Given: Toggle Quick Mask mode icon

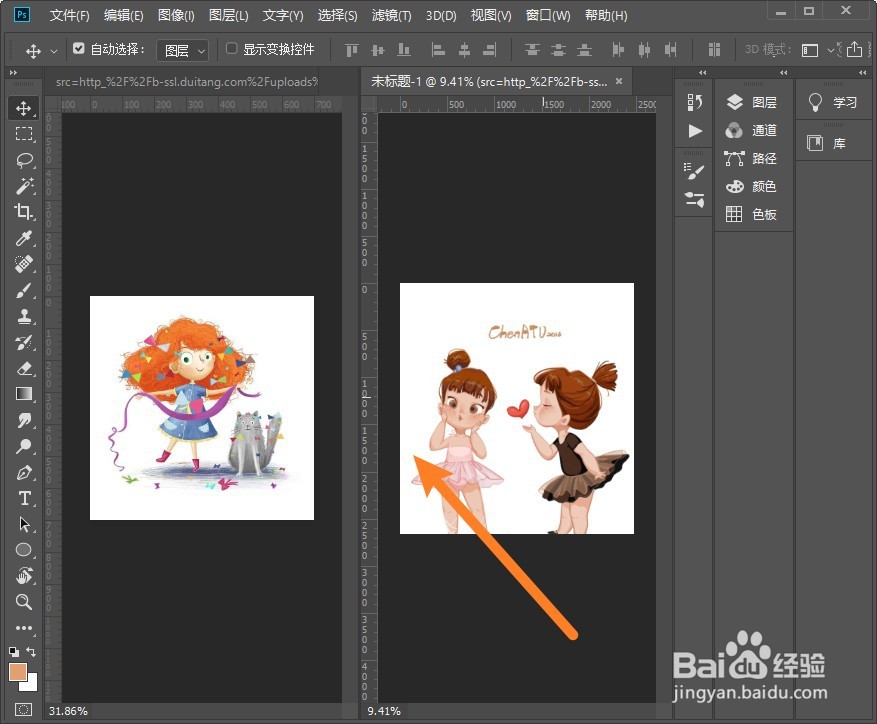Looking at the screenshot, I should tap(23, 710).
